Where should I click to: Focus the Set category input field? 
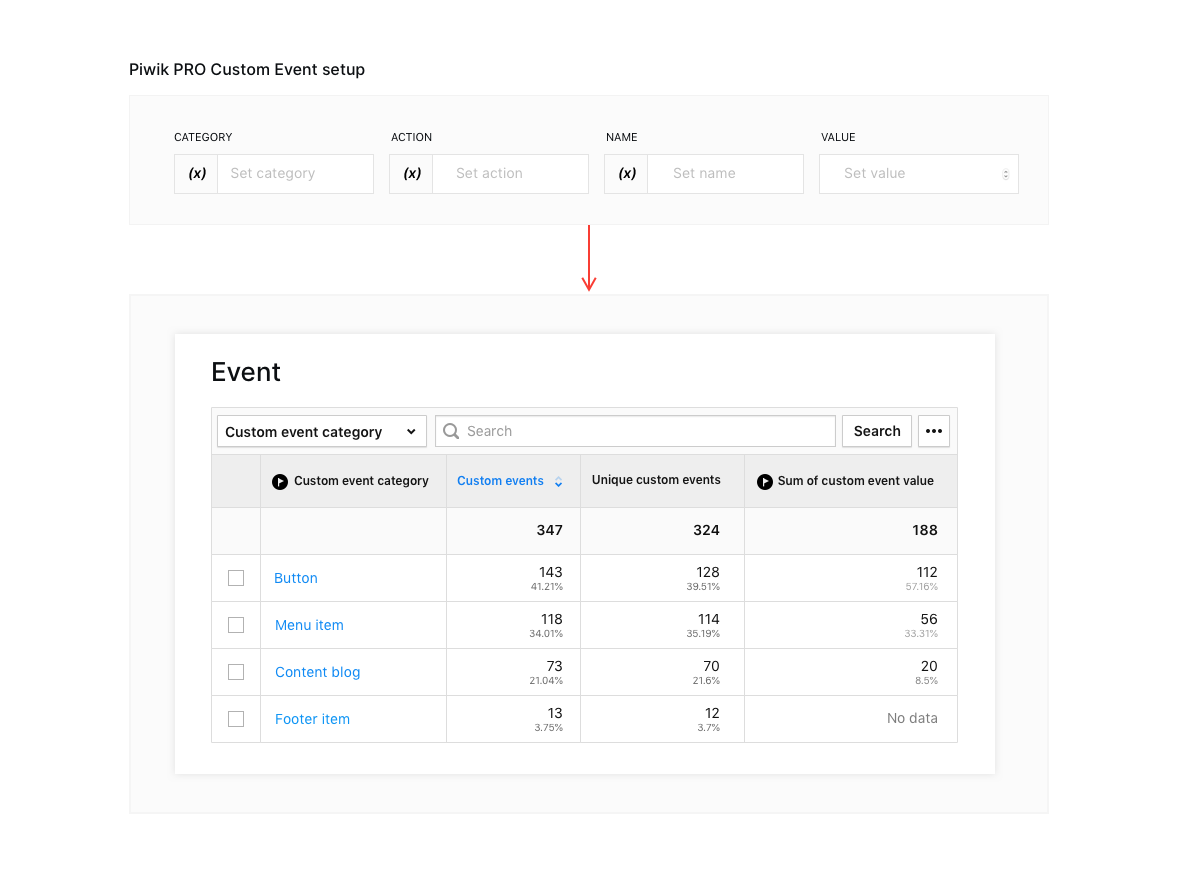295,173
